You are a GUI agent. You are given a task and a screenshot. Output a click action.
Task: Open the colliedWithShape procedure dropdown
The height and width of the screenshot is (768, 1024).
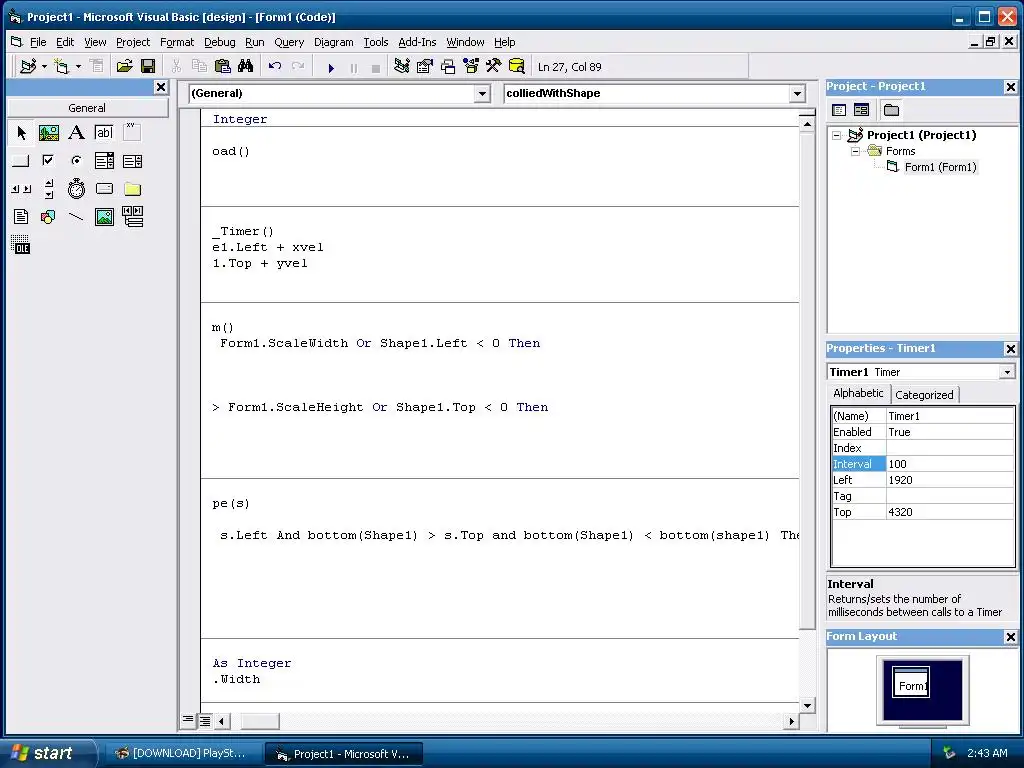coord(797,93)
